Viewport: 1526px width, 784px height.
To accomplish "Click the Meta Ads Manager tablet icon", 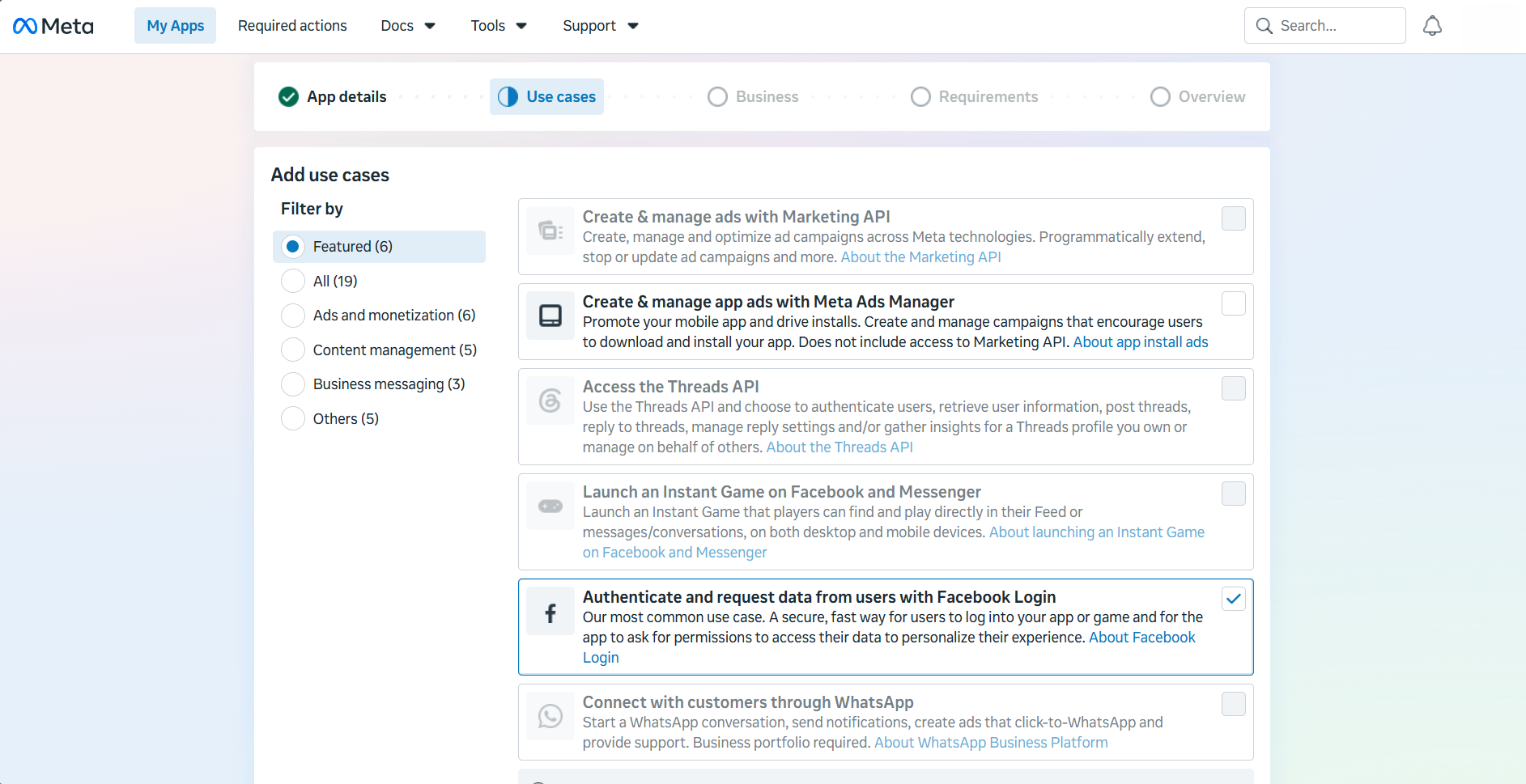I will click(550, 316).
